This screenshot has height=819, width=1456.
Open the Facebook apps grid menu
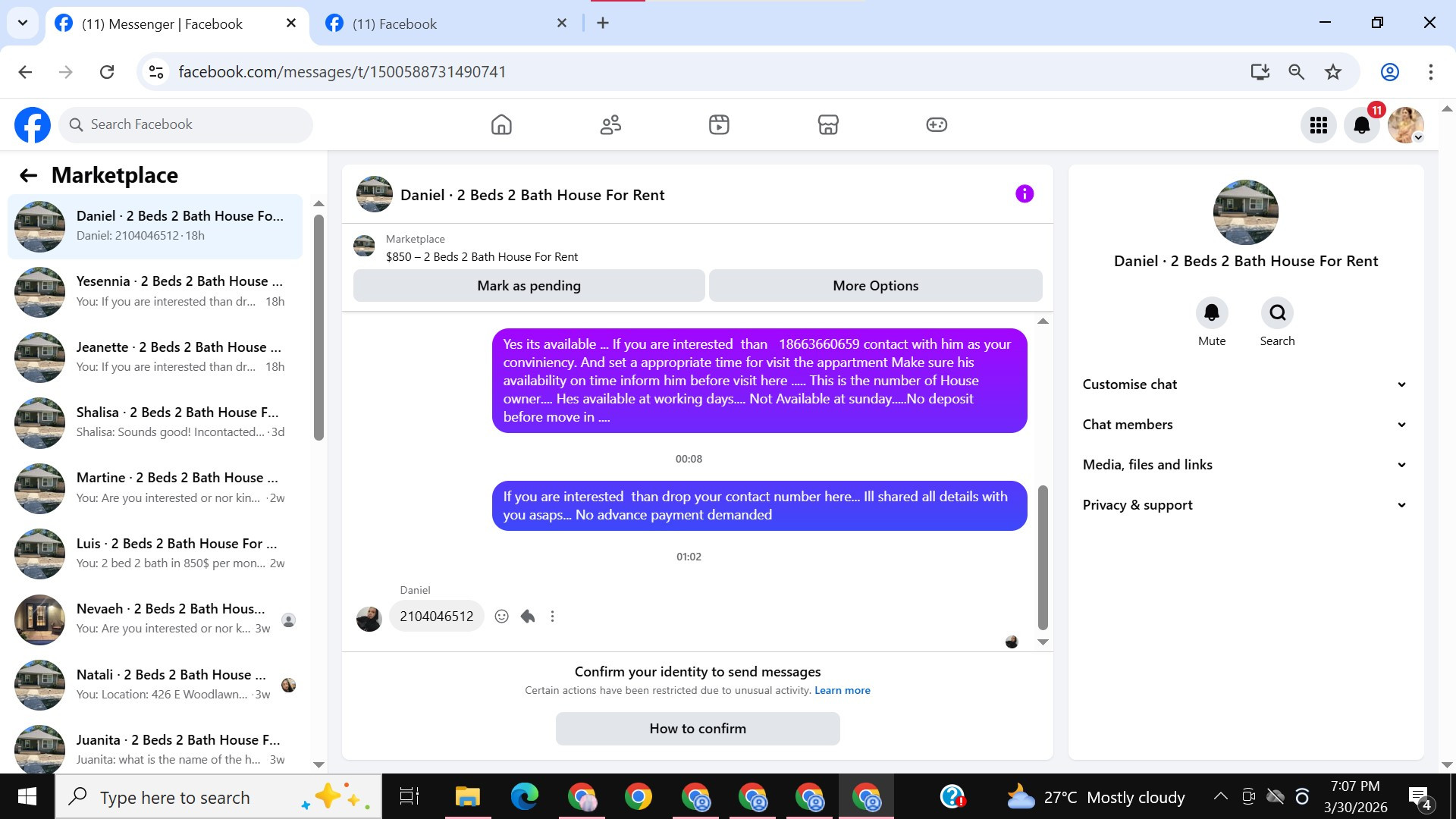tap(1319, 125)
